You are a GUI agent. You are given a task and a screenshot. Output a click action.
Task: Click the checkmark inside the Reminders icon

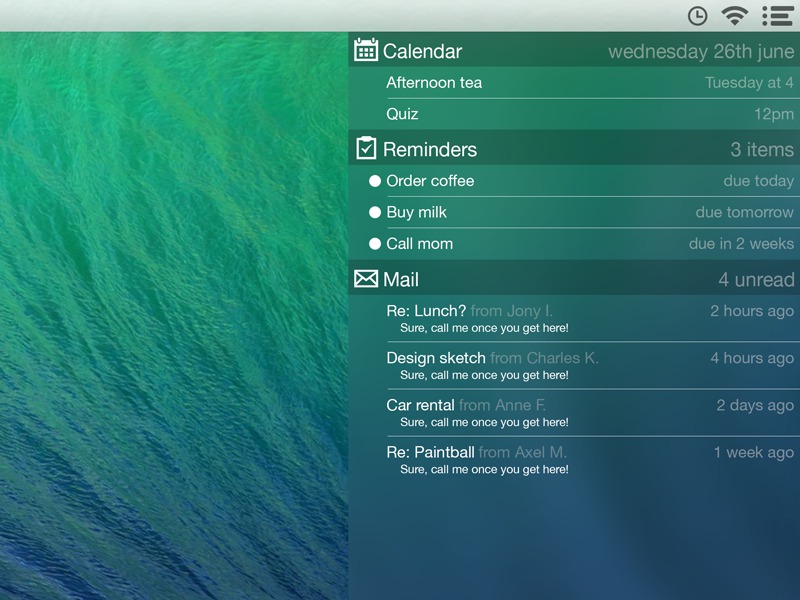click(365, 148)
